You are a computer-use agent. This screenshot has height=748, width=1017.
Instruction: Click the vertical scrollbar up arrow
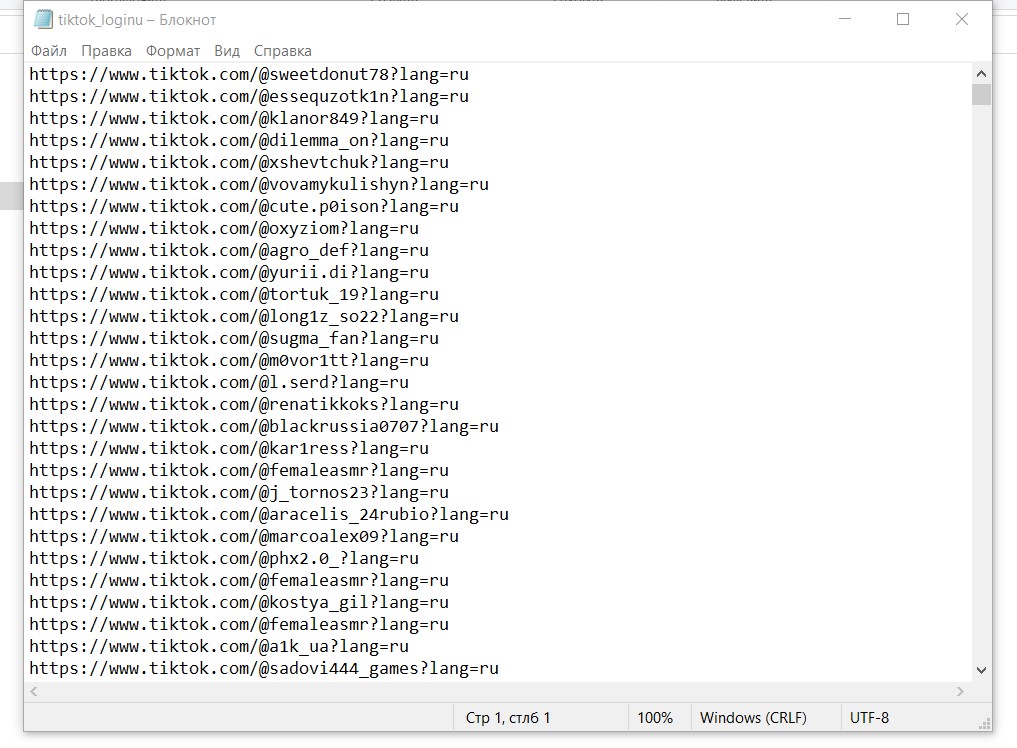pyautogui.click(x=981, y=73)
